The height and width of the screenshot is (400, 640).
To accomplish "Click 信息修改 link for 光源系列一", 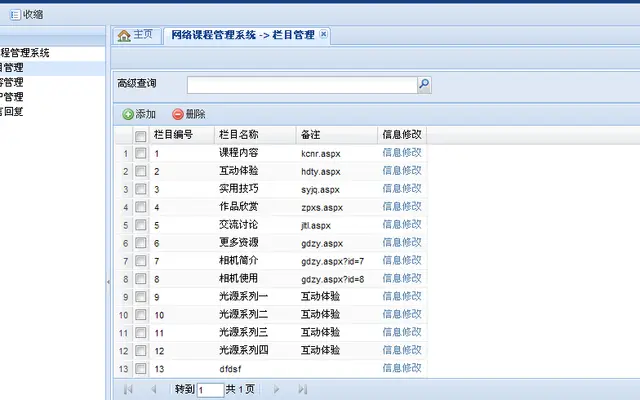I will tap(402, 297).
